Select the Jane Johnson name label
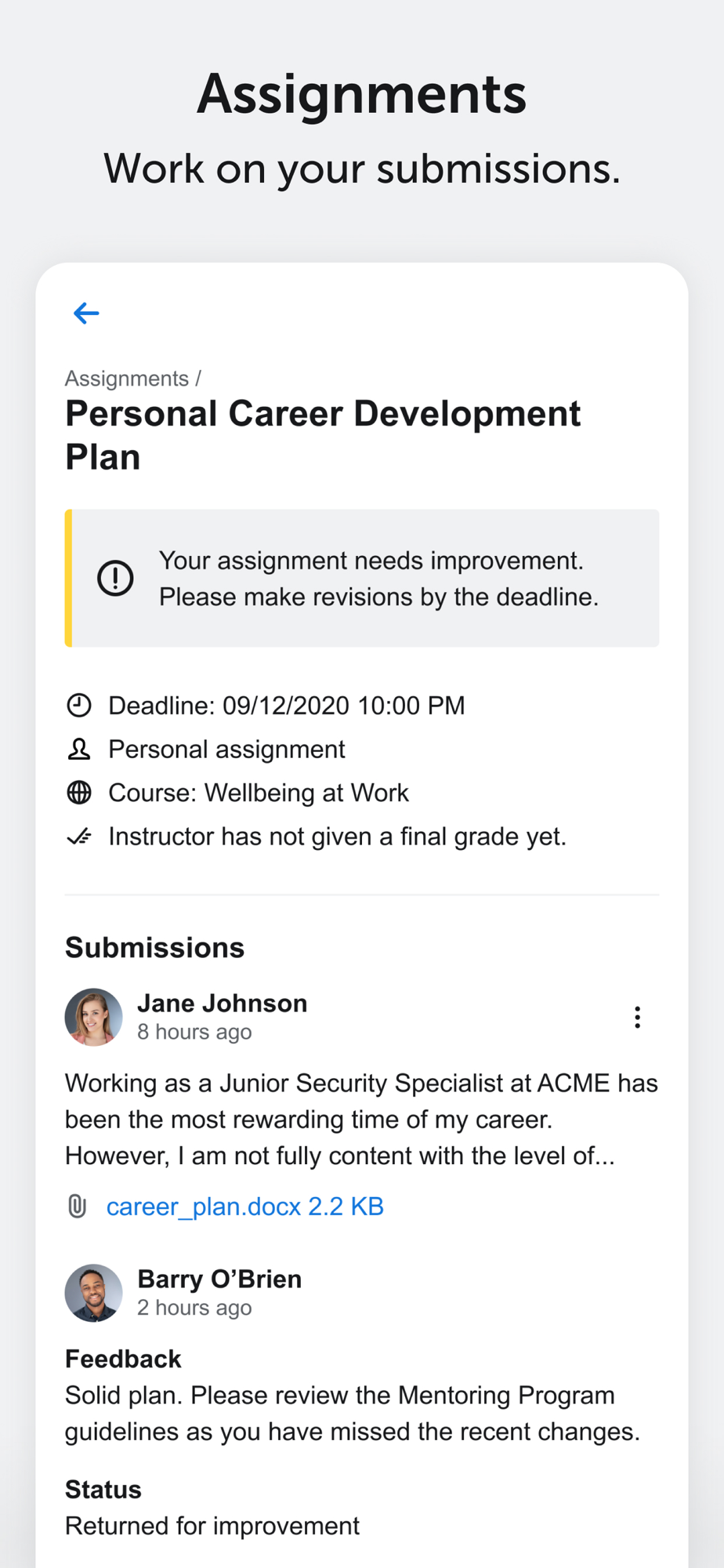The image size is (724, 1568). click(223, 1004)
